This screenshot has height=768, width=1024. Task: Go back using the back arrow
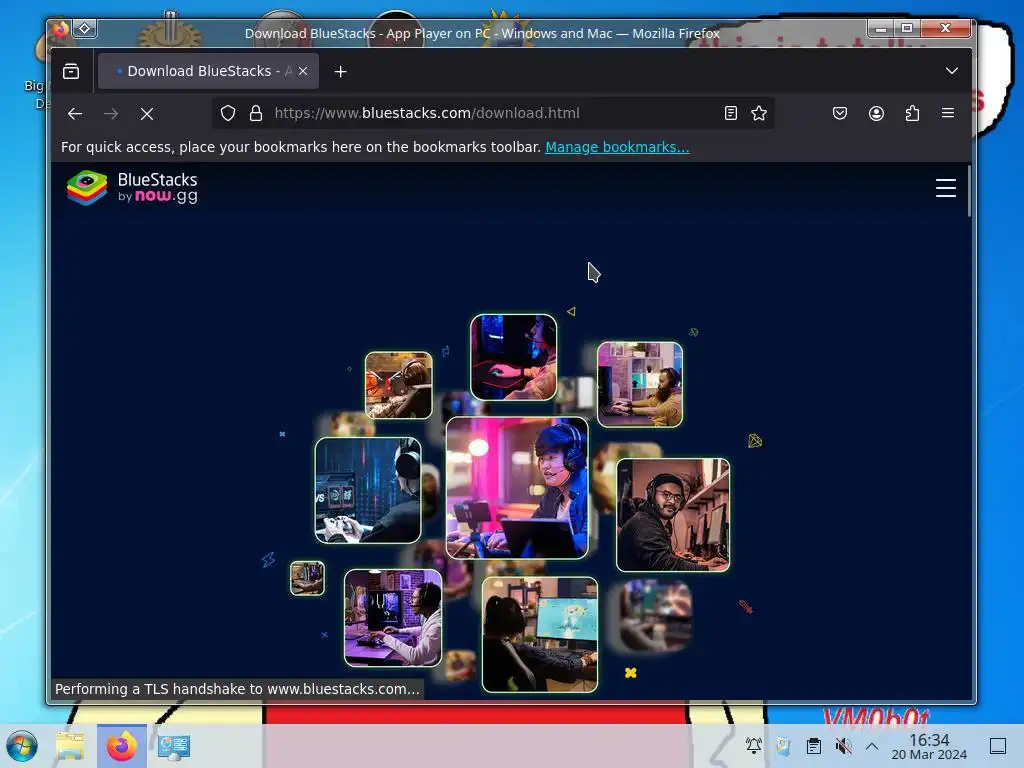(x=74, y=114)
